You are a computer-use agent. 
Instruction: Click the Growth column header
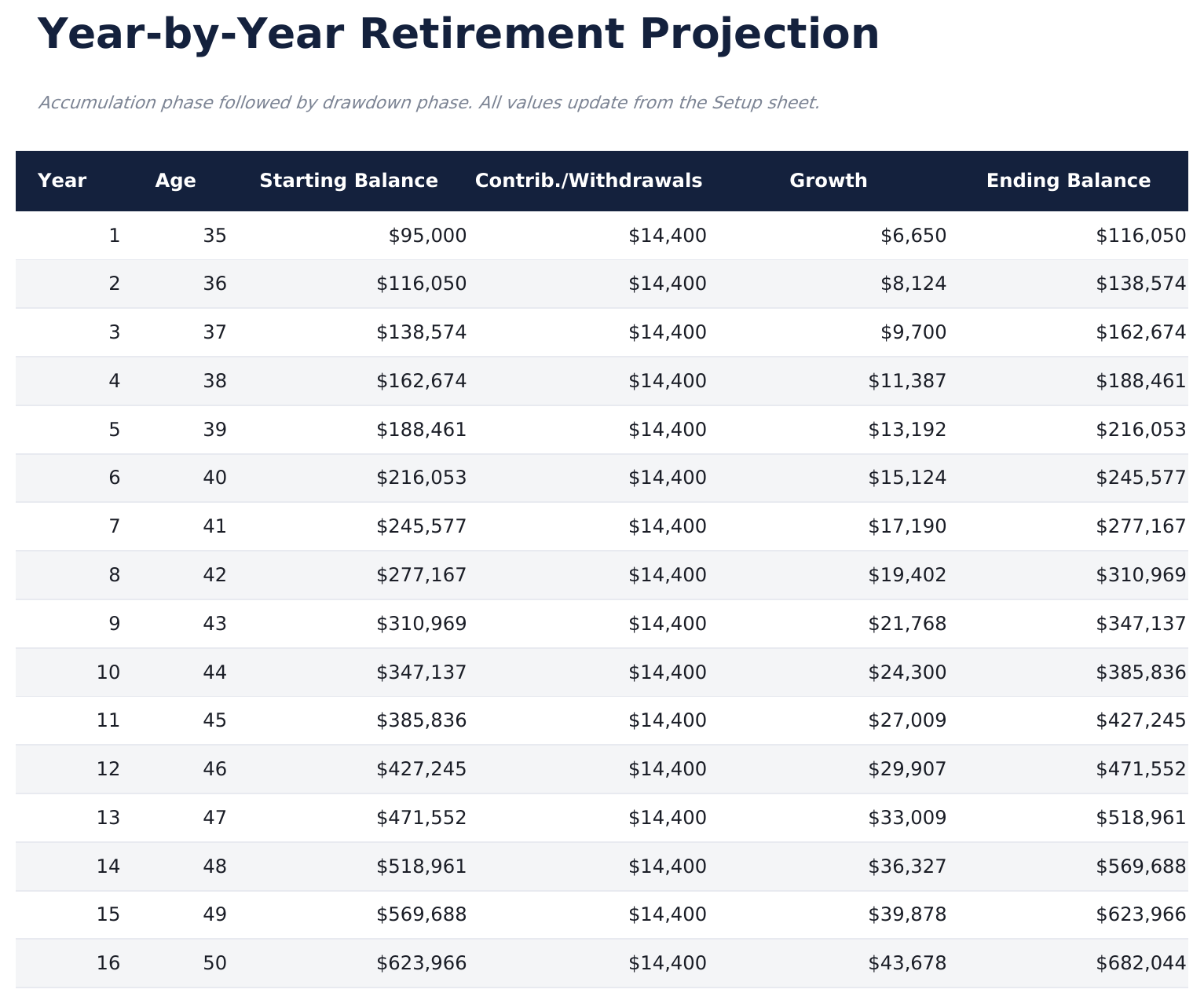pos(828,181)
